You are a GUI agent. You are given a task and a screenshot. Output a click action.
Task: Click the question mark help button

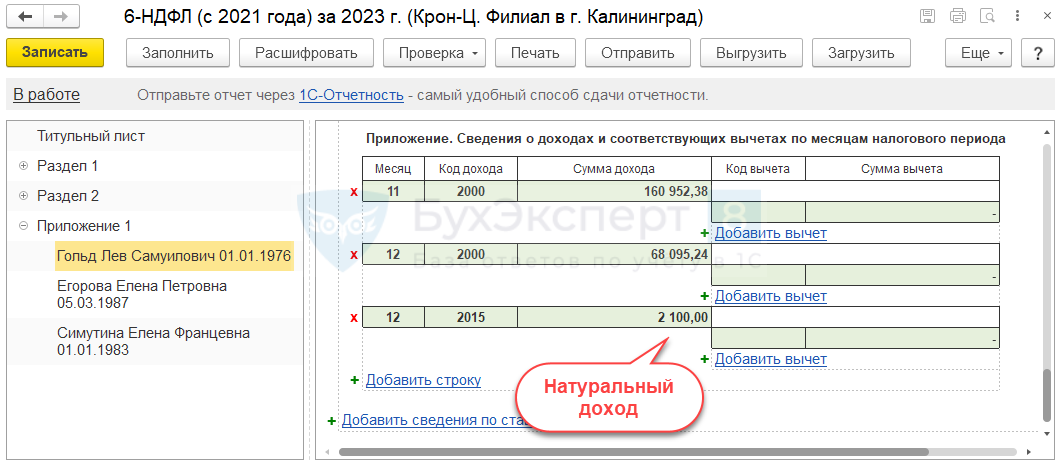pyautogui.click(x=1035, y=53)
